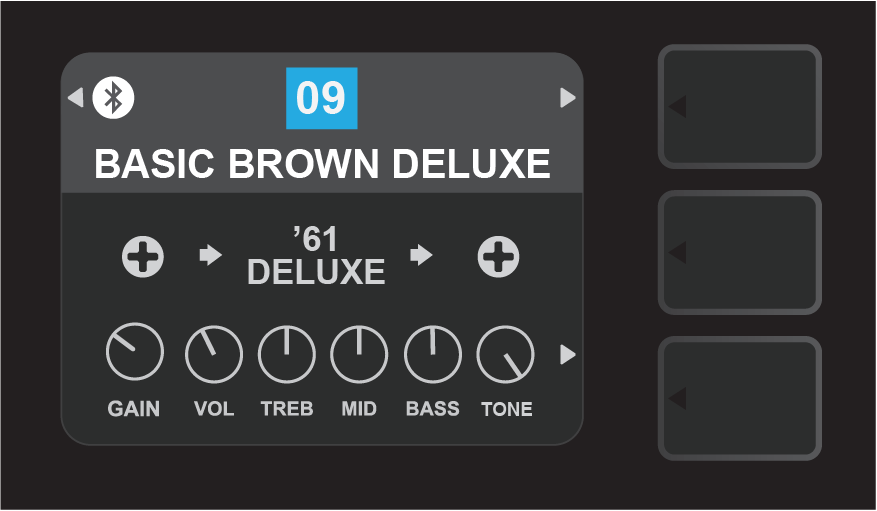Screen dimensions: 877x511
Task: Click the signal arrow right of '61 Deluxe
Action: (421, 255)
